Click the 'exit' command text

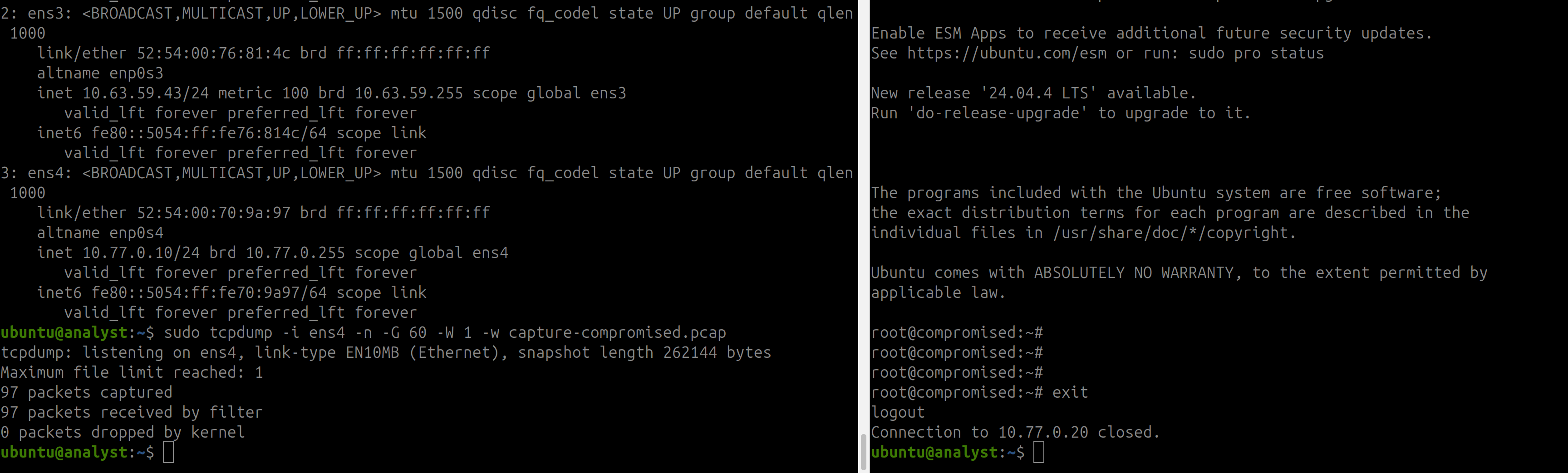1070,393
